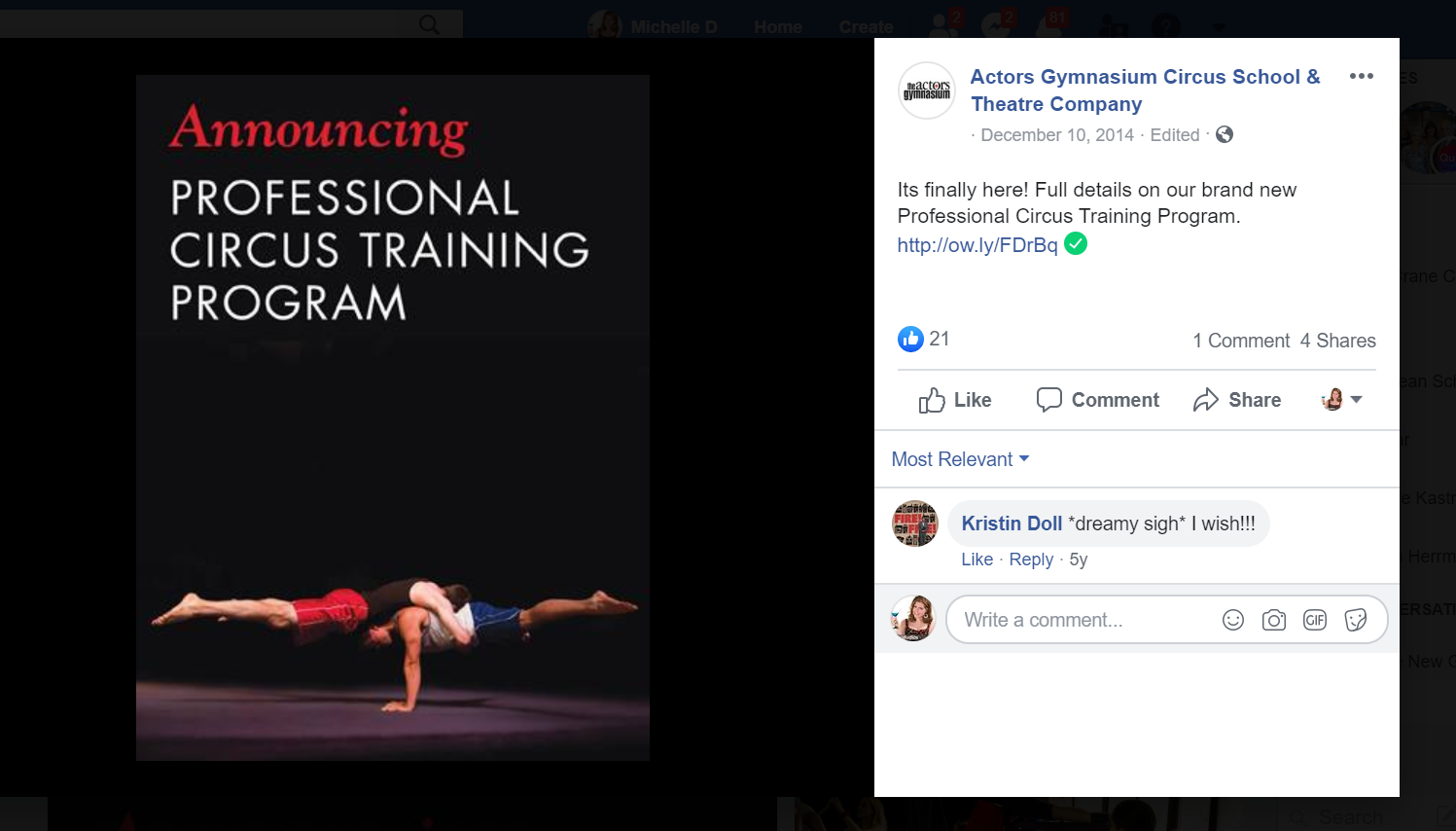Open the three-dots post options menu

click(1361, 76)
